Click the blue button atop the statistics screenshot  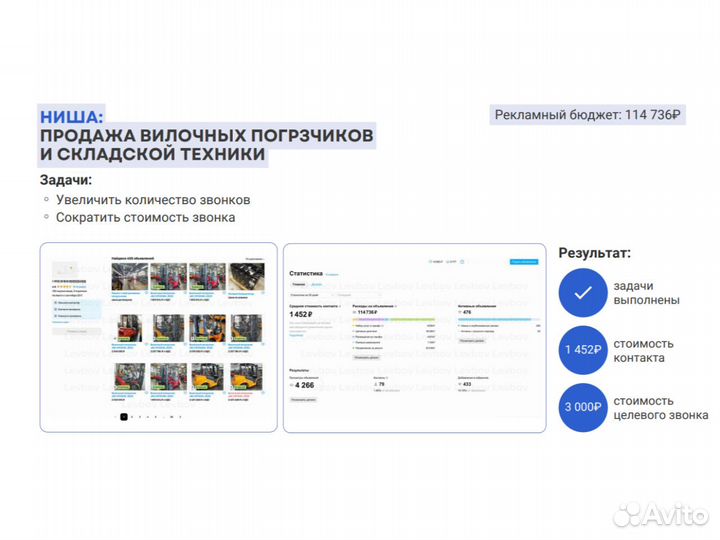click(524, 262)
